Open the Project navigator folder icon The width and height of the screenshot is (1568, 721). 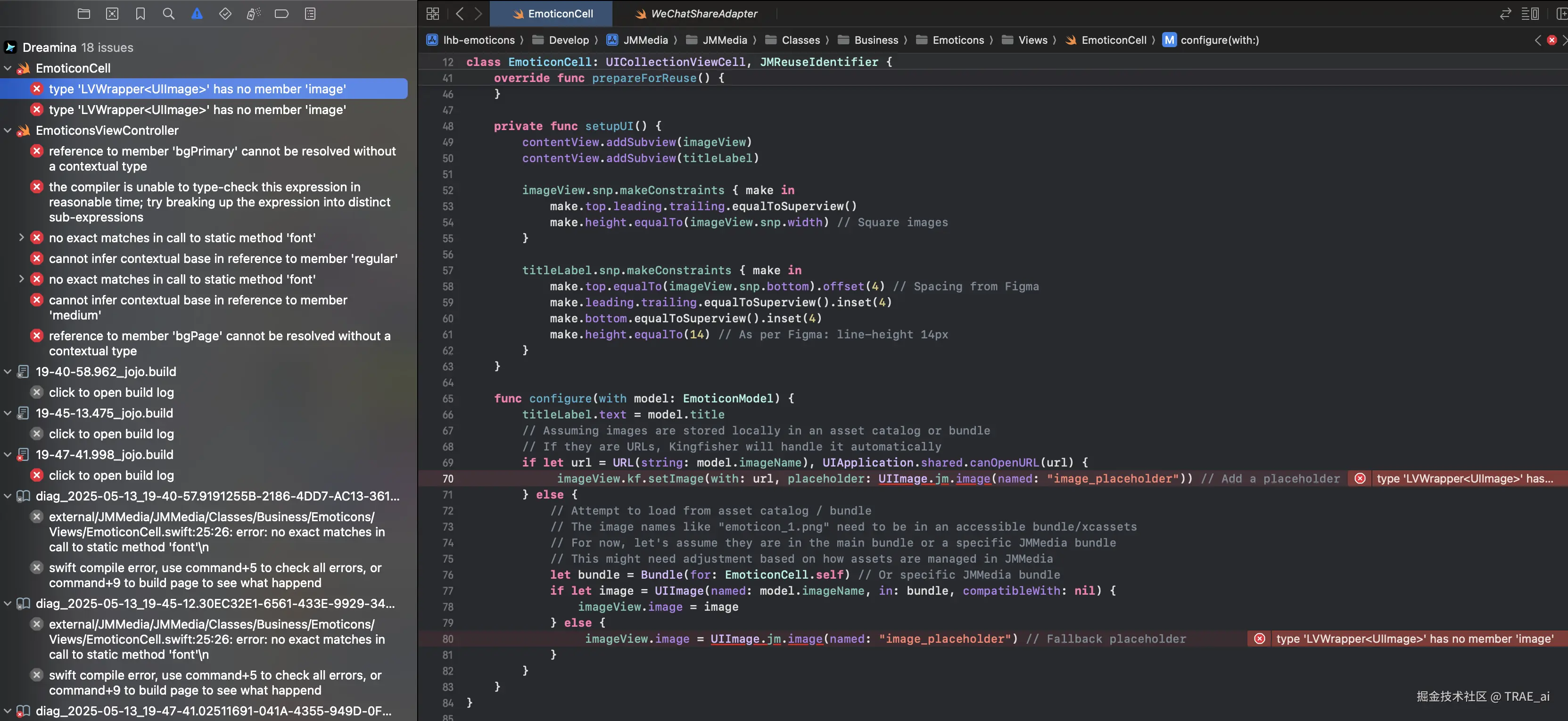[84, 13]
